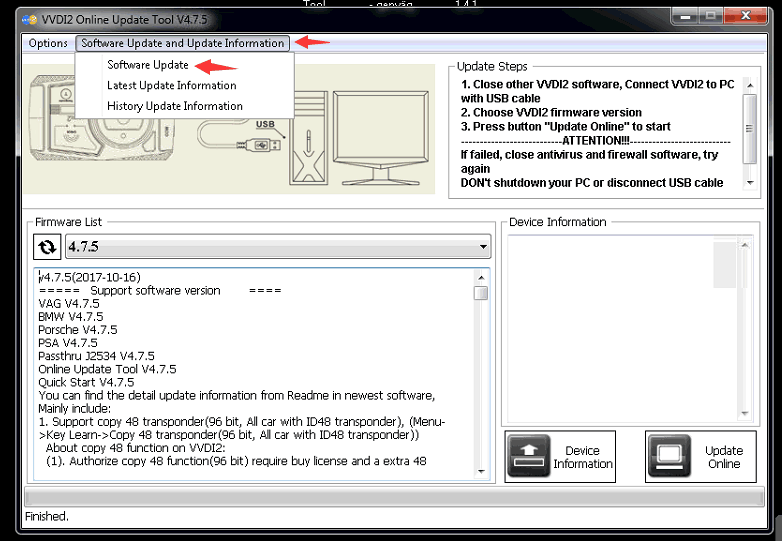
Task: Click firmware notes scrollbar up arrow
Action: [481, 276]
